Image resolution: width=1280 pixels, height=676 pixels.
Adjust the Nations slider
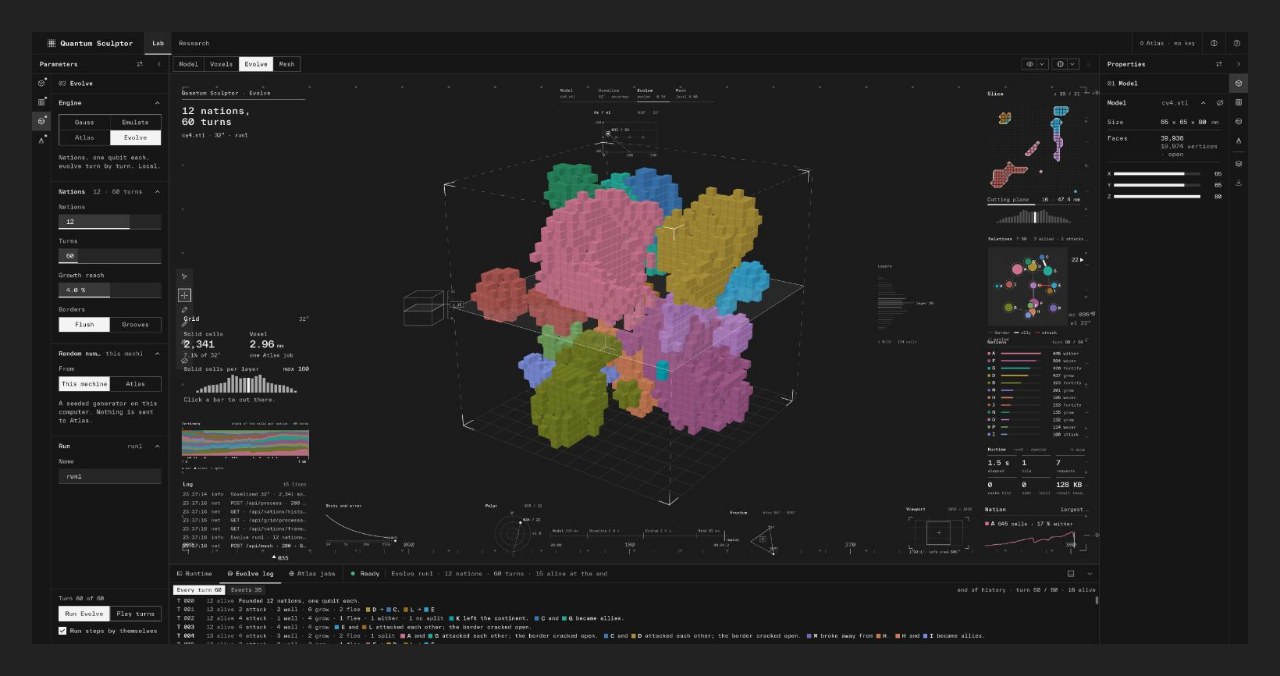click(x=110, y=222)
